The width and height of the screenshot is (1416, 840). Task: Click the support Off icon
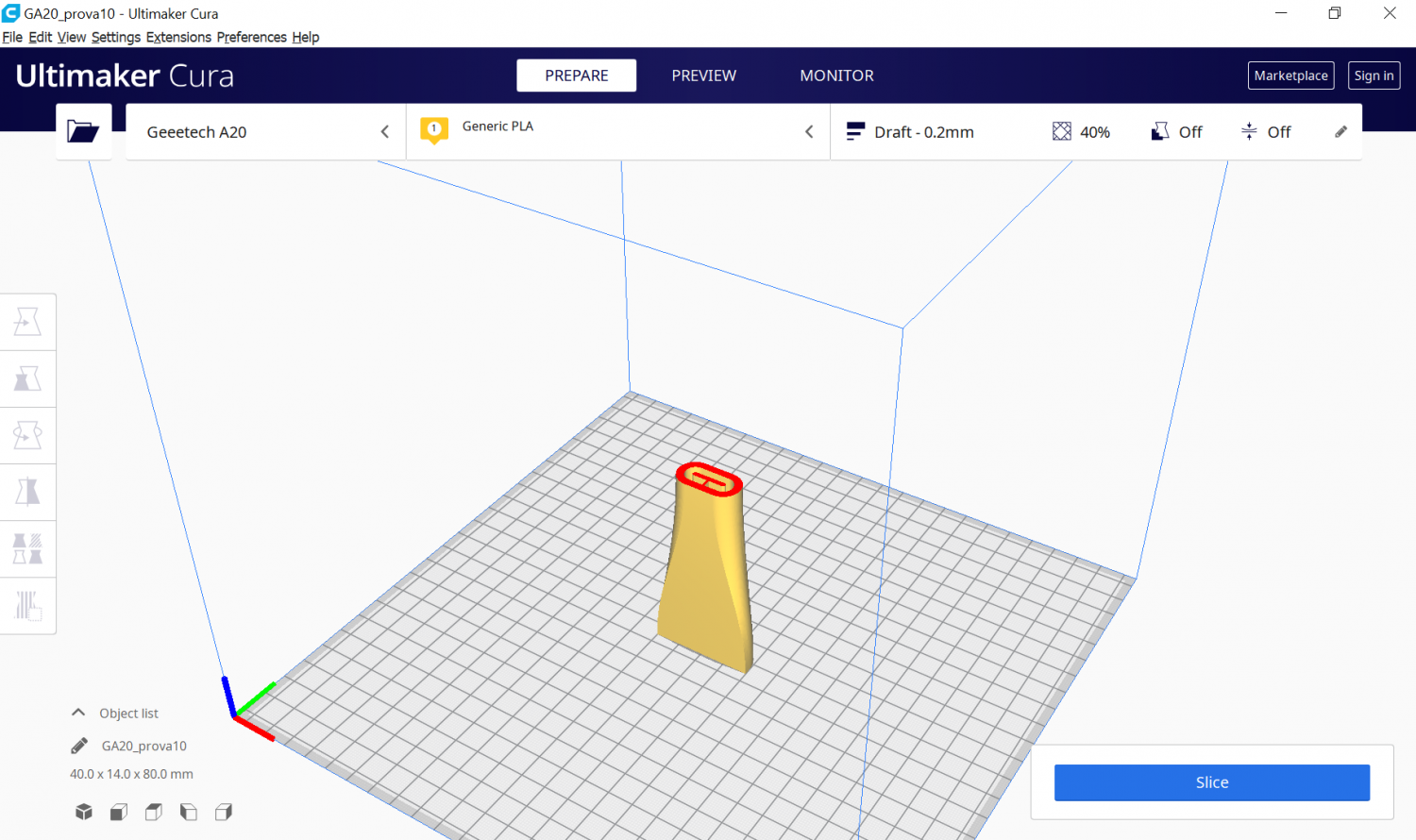pos(1160,131)
